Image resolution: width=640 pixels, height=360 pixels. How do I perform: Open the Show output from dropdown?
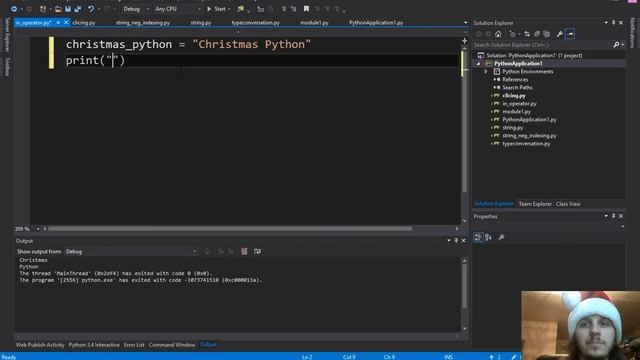pyautogui.click(x=131, y=251)
